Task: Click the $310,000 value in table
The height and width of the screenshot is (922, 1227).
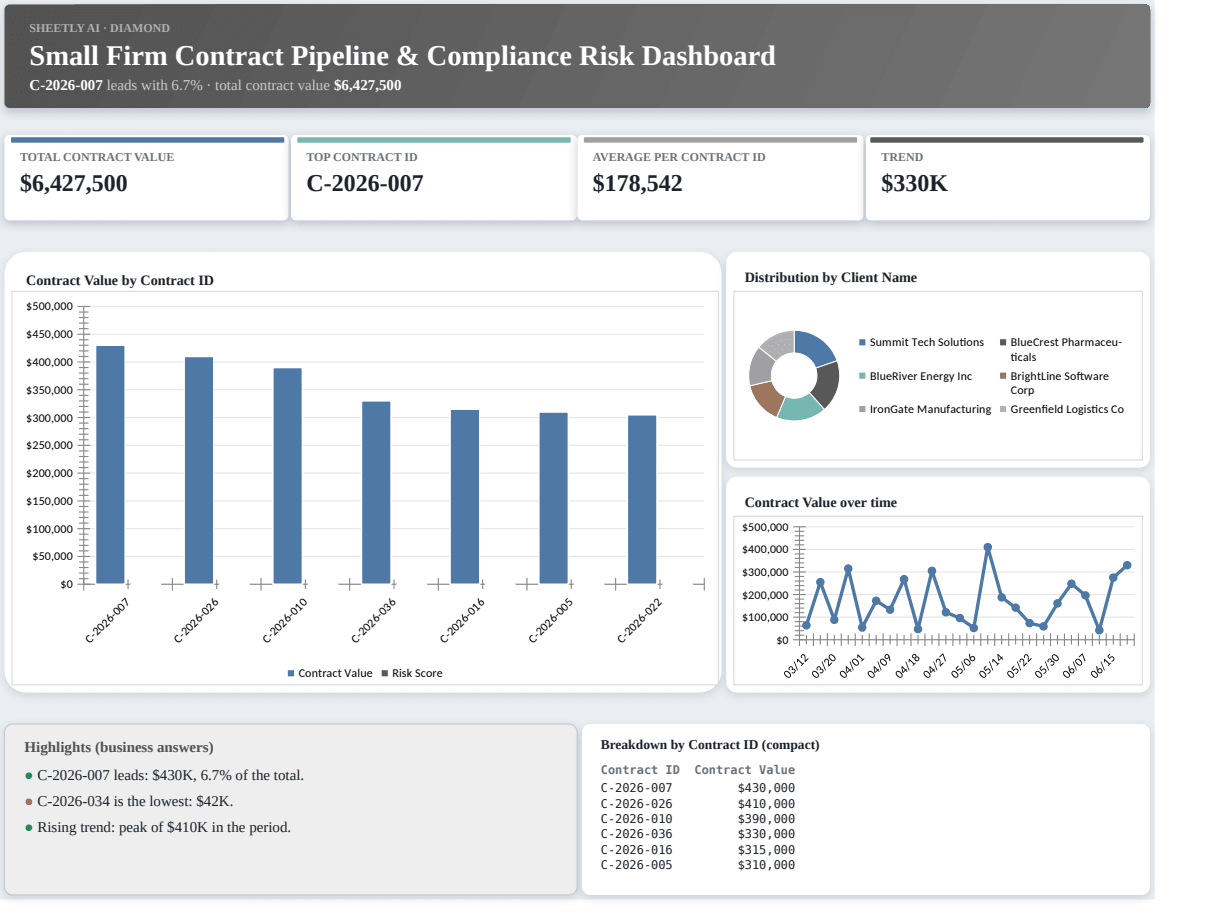Action: tap(766, 865)
